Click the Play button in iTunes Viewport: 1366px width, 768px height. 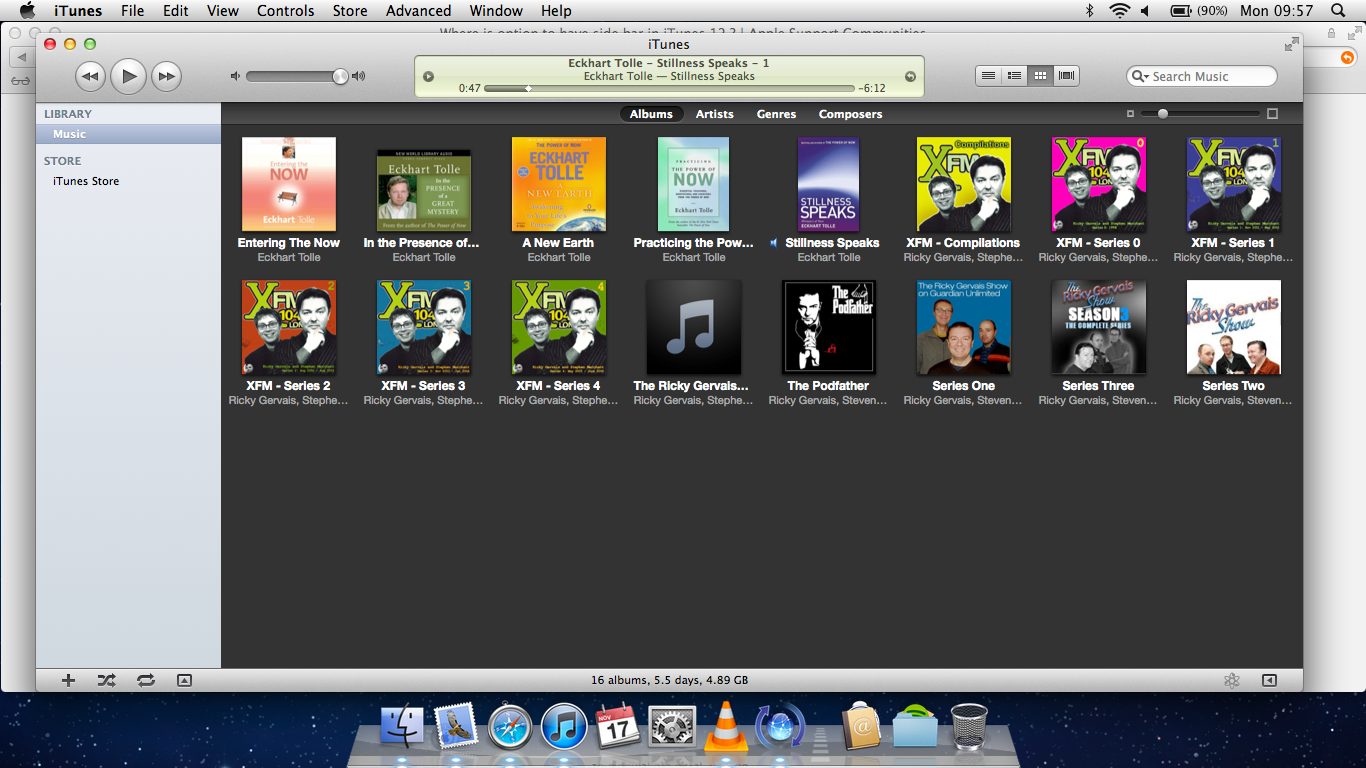(128, 76)
